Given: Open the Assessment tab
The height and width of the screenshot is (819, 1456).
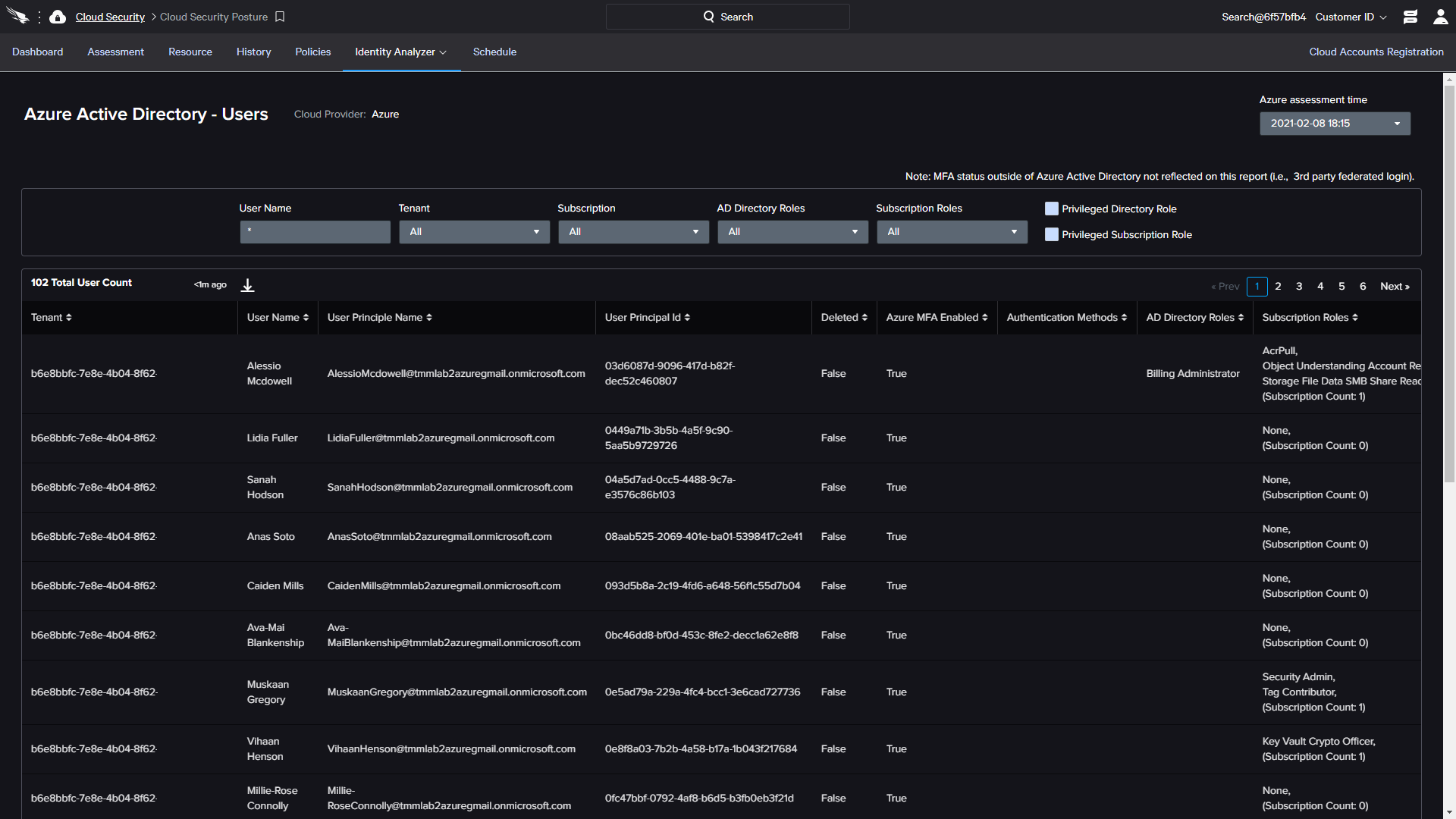Looking at the screenshot, I should click(115, 52).
